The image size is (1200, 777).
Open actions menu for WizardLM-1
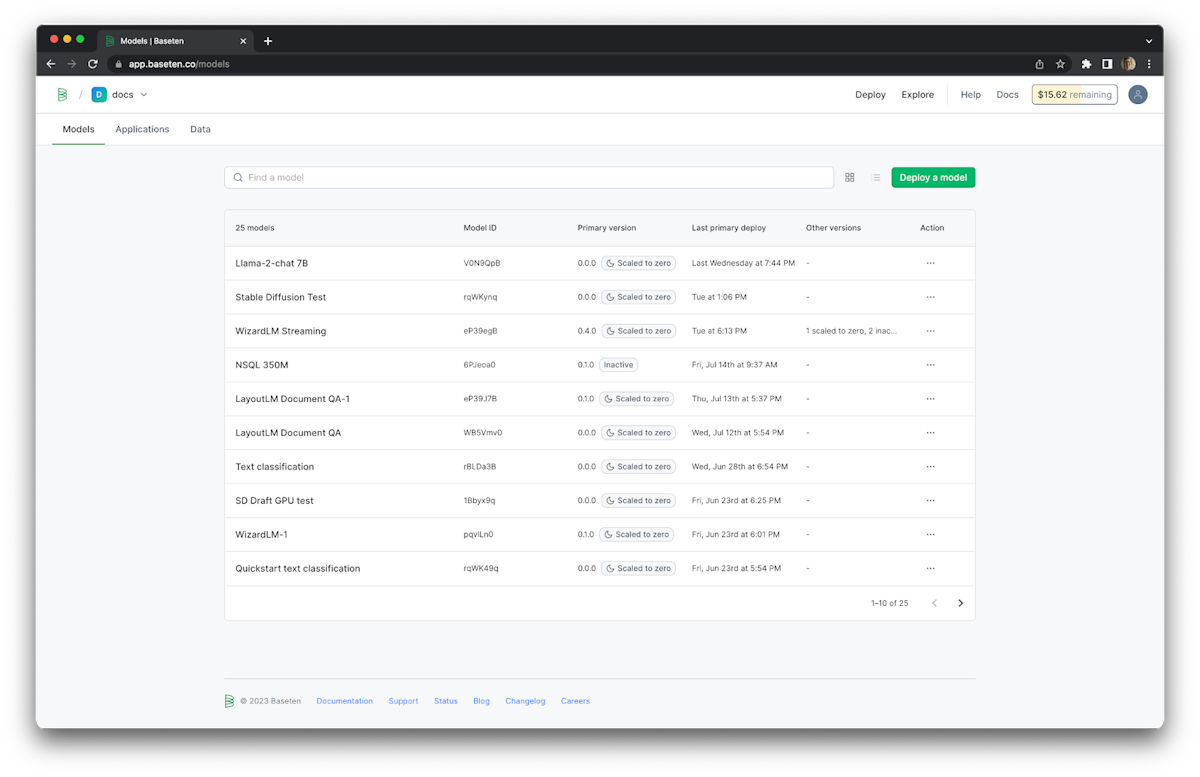(x=930, y=534)
